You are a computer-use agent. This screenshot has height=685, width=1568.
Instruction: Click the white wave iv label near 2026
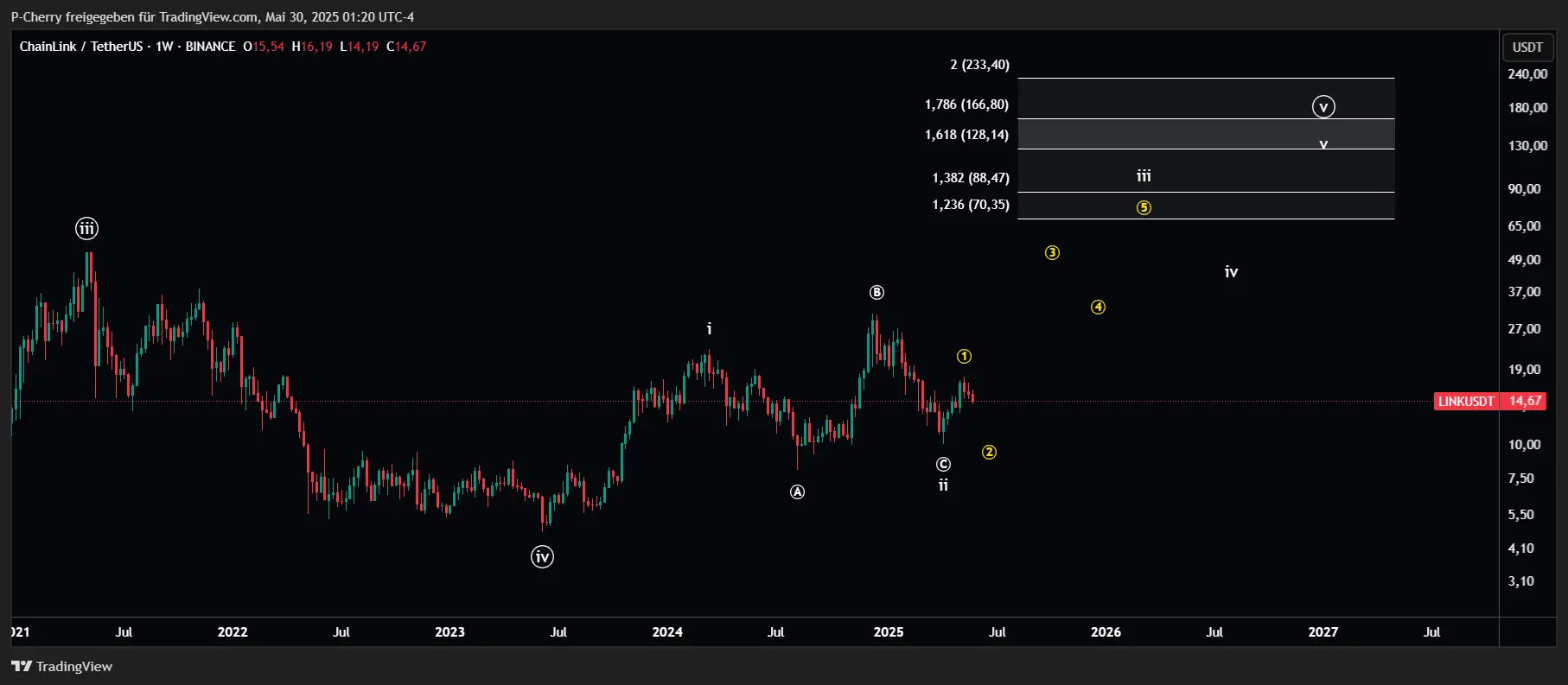click(1231, 272)
